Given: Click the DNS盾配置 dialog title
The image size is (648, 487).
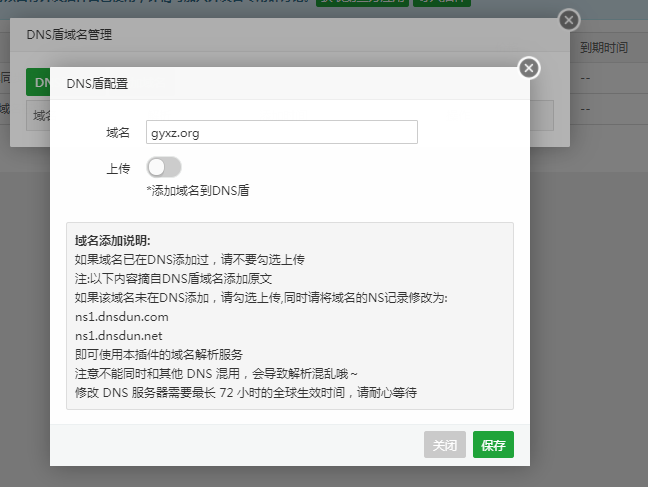Looking at the screenshot, I should pos(97,84).
